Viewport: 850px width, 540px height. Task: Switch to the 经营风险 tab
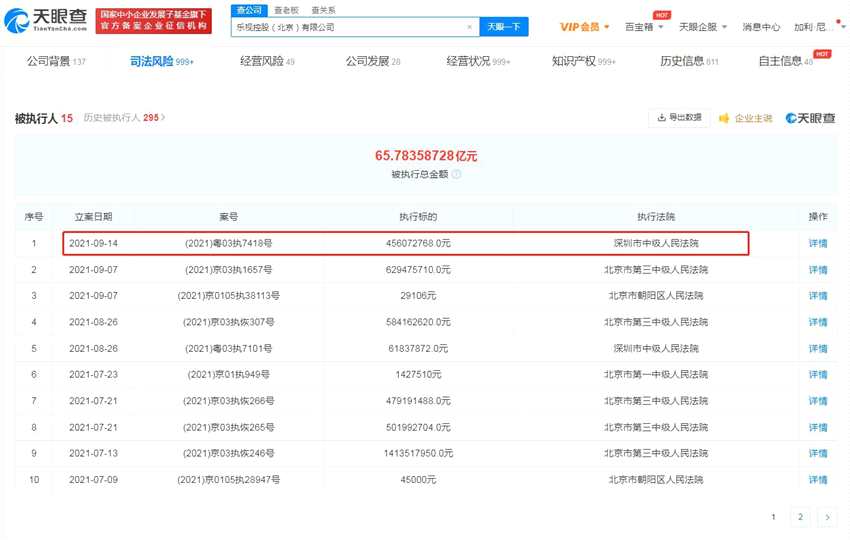tap(267, 61)
